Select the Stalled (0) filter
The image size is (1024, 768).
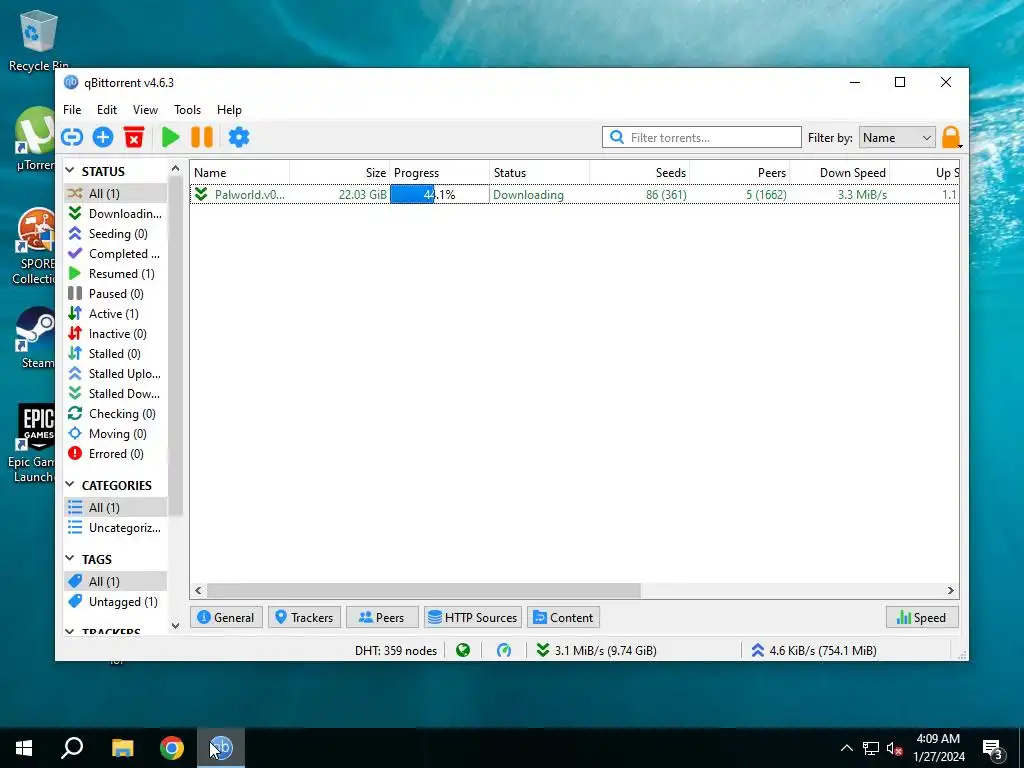pos(116,353)
